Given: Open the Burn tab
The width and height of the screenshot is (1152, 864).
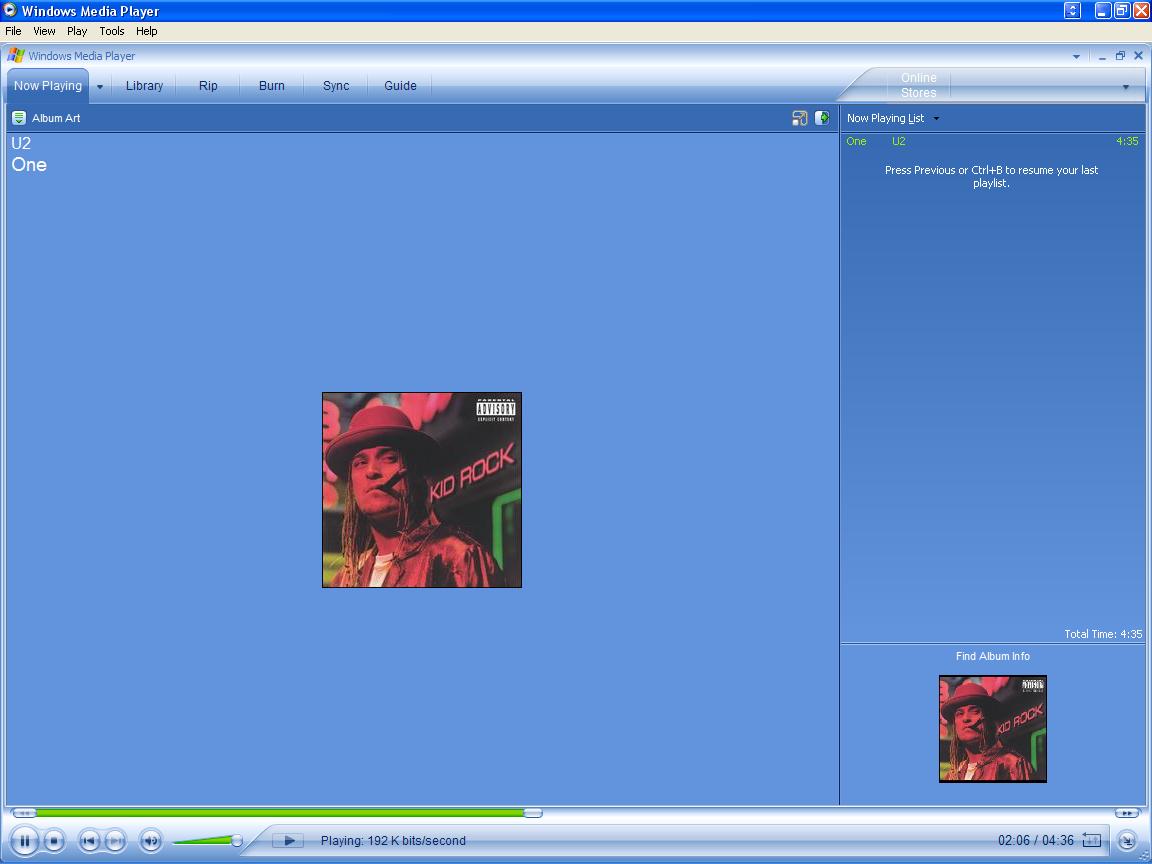Looking at the screenshot, I should pyautogui.click(x=271, y=86).
